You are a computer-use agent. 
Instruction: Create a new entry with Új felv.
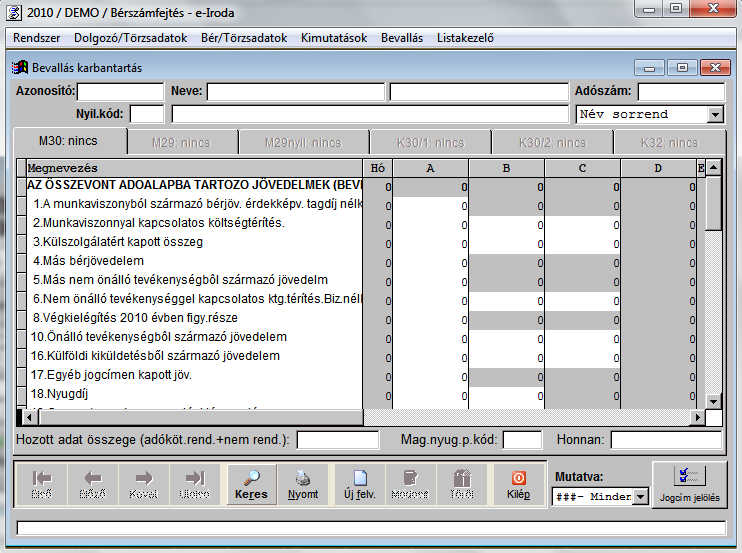coord(359,483)
